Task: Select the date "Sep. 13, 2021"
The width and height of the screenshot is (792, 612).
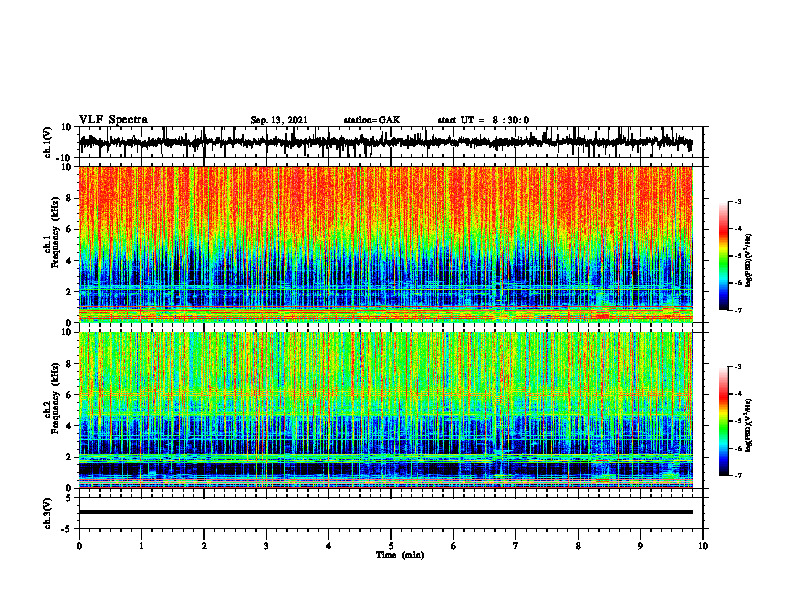Action: 279,120
